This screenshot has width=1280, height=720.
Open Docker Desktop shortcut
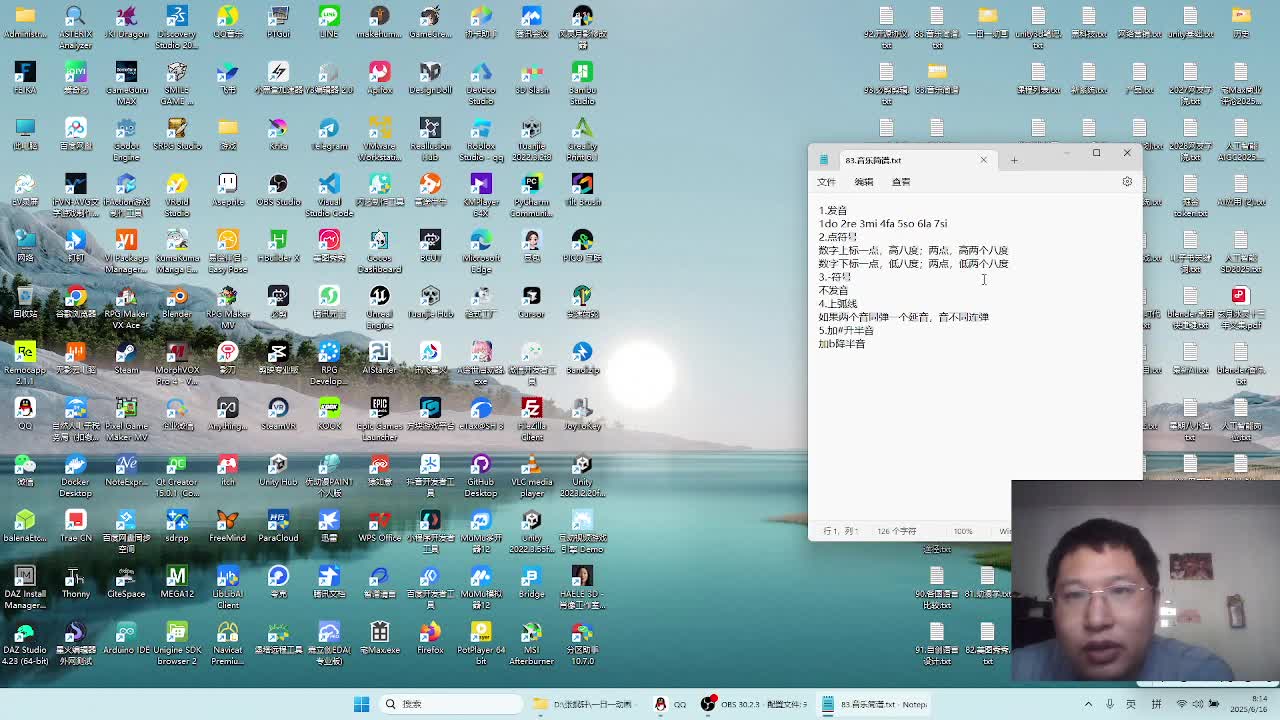coord(75,466)
